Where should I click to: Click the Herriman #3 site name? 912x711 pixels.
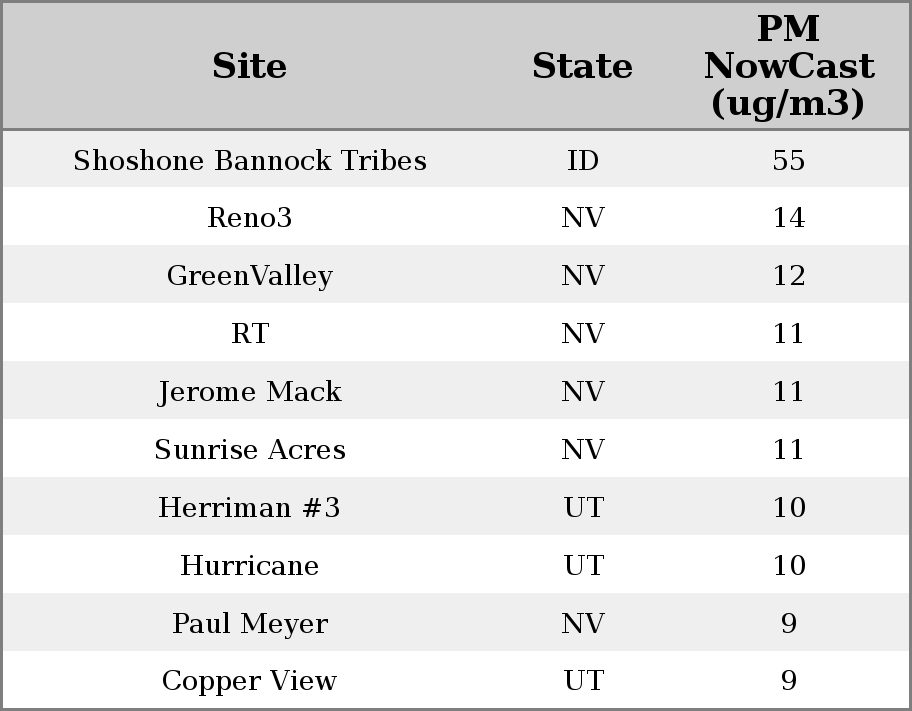[x=250, y=508]
